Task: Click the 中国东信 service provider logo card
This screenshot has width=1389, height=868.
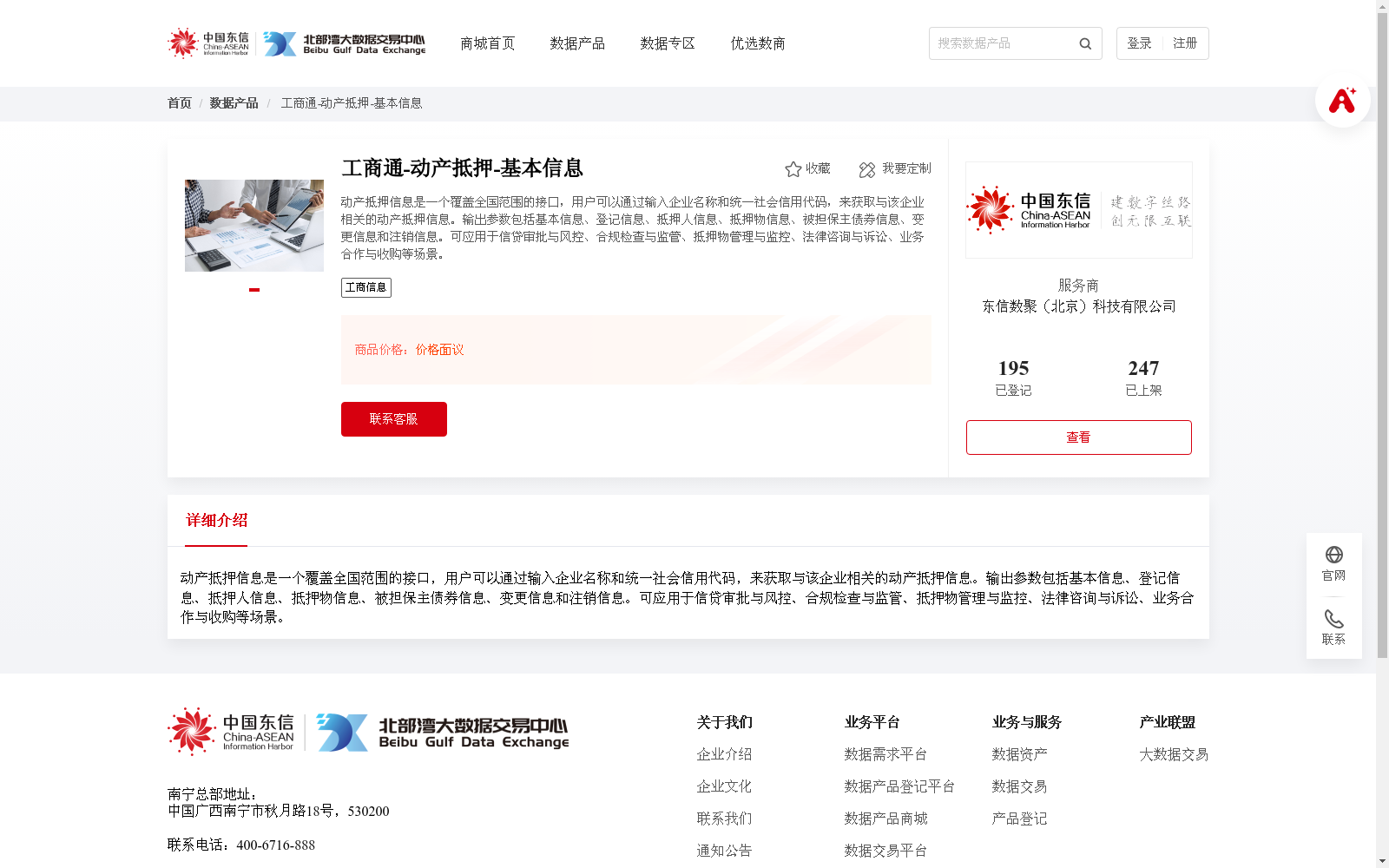Action: tap(1079, 210)
